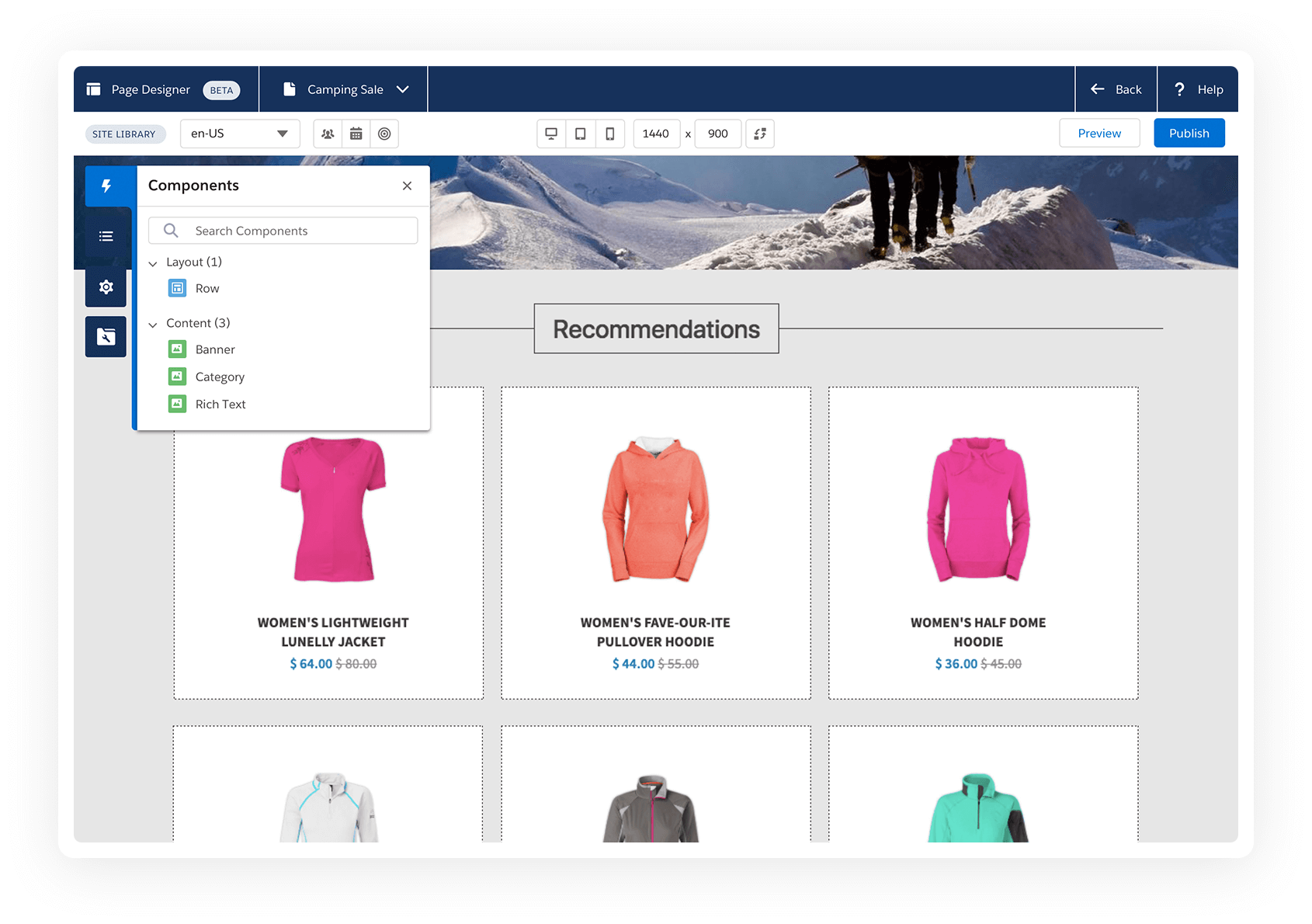This screenshot has width=1312, height=924.
Task: Open the calendar schedule icon
Action: point(356,134)
